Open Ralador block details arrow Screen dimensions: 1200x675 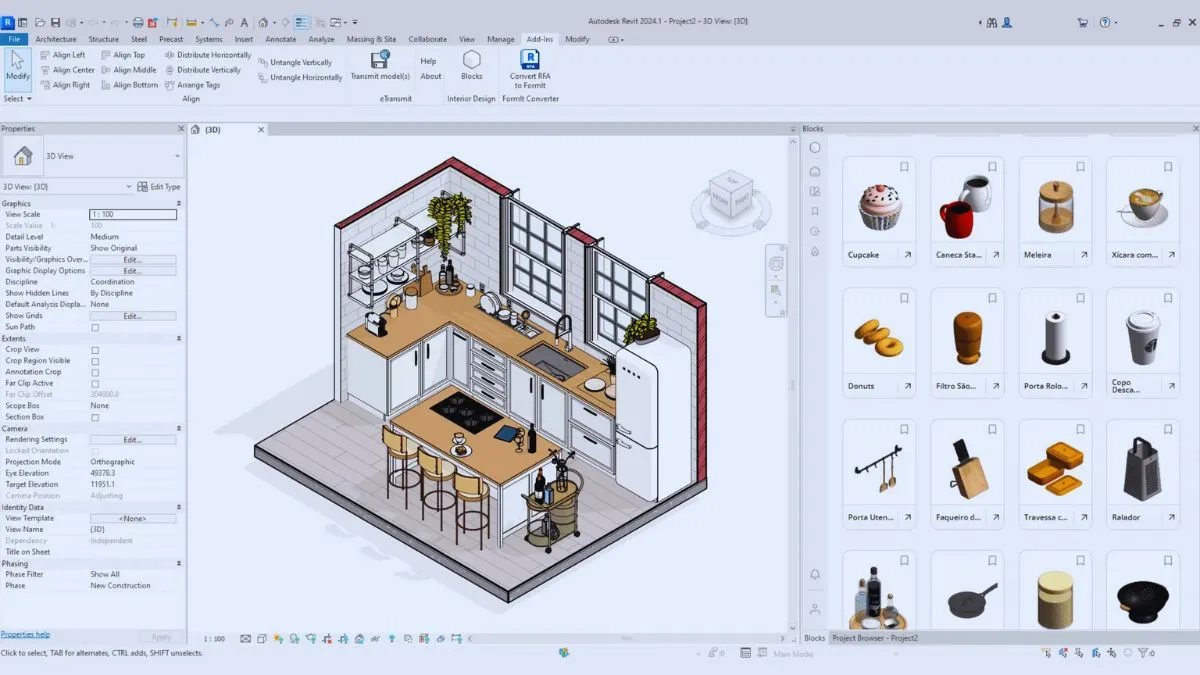pos(1172,517)
